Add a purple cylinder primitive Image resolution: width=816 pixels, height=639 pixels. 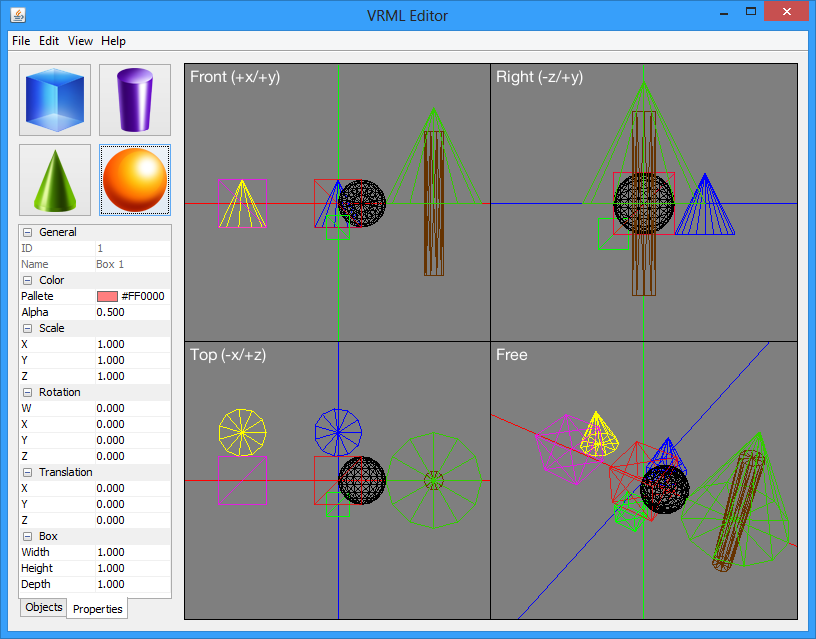[x=135, y=100]
